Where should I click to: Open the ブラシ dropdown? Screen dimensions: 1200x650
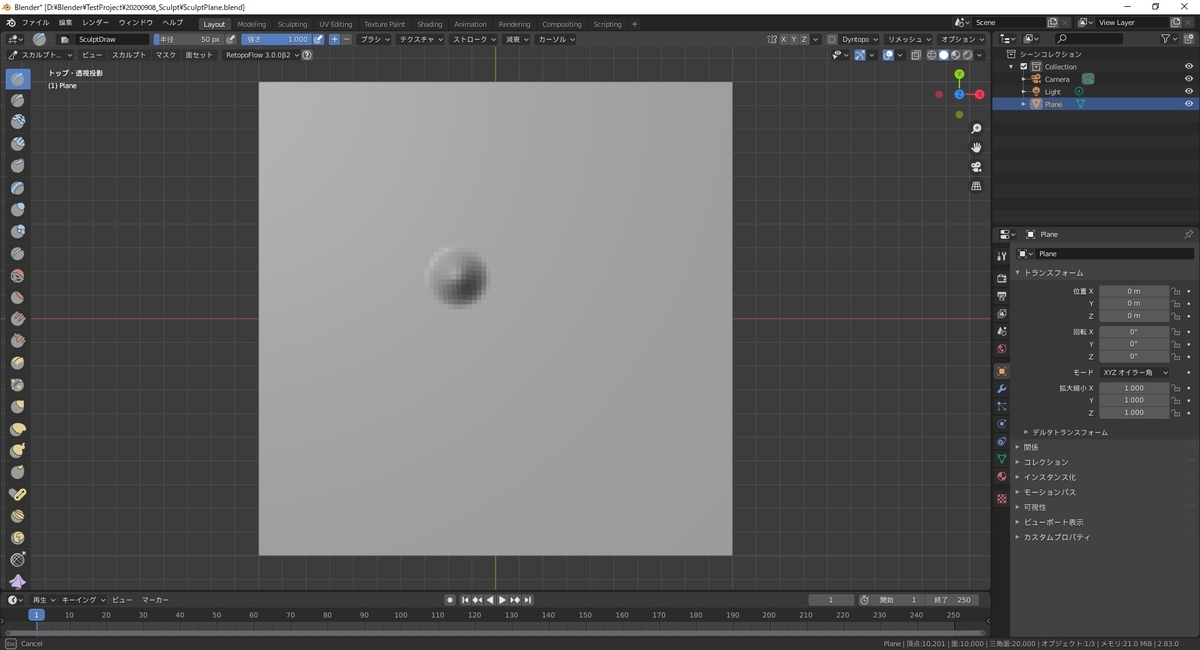(375, 39)
